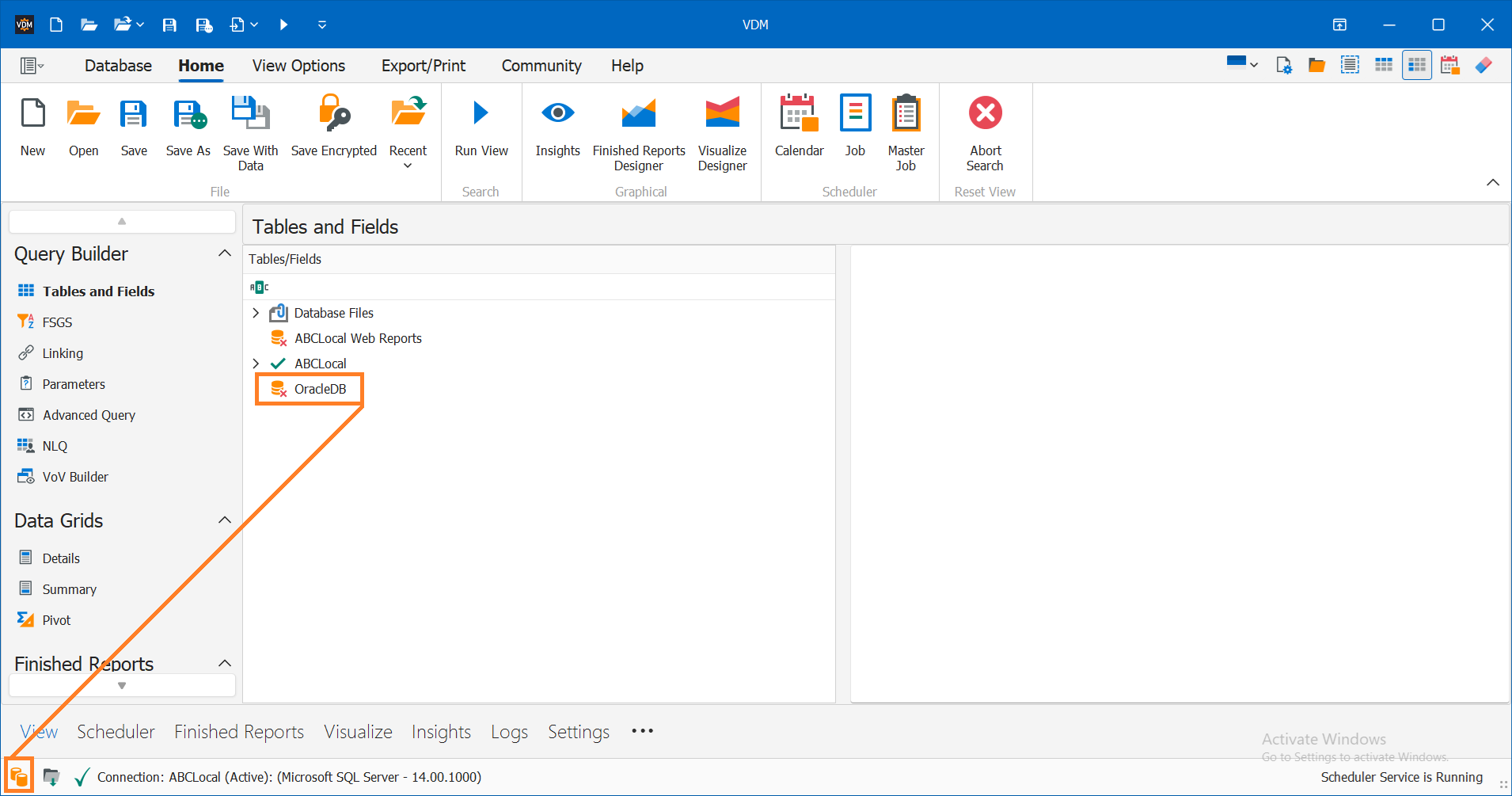Open the Details data grid
Viewport: 1512px width, 796px height.
click(x=49, y=558)
